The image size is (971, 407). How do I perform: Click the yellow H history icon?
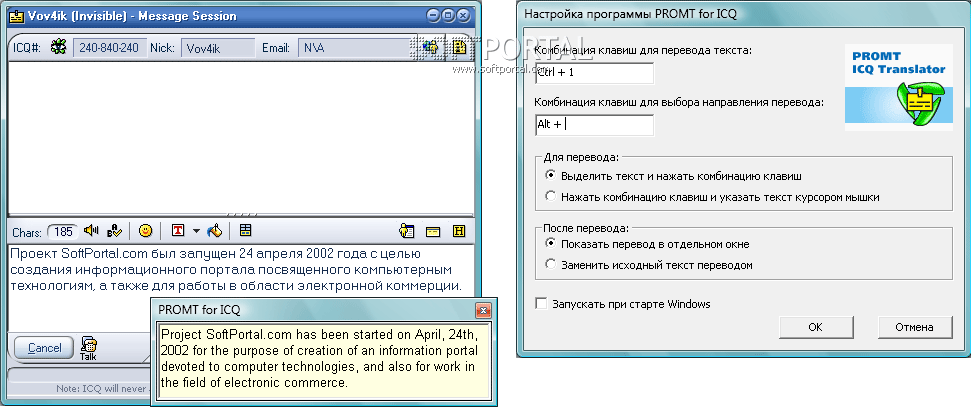(459, 232)
